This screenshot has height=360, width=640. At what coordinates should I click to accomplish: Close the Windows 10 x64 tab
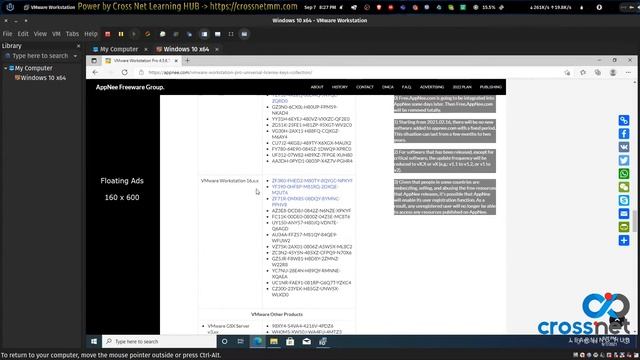[217, 49]
